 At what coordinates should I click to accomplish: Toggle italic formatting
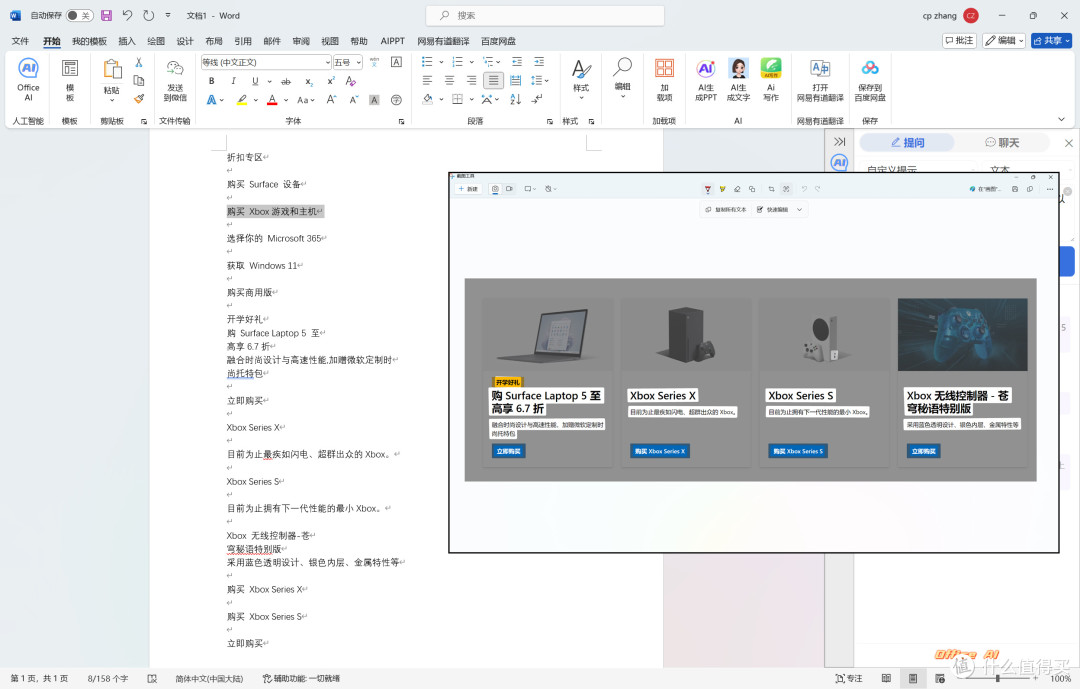coord(233,81)
